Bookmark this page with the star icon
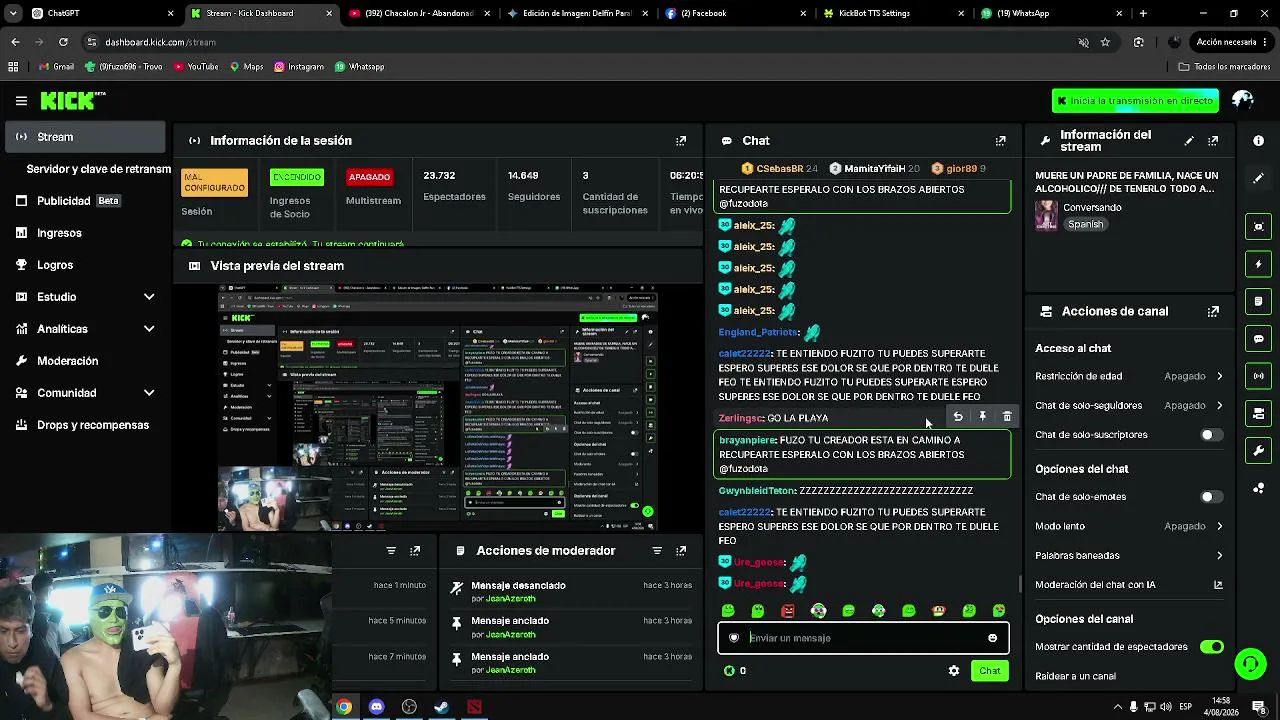 [x=1105, y=42]
